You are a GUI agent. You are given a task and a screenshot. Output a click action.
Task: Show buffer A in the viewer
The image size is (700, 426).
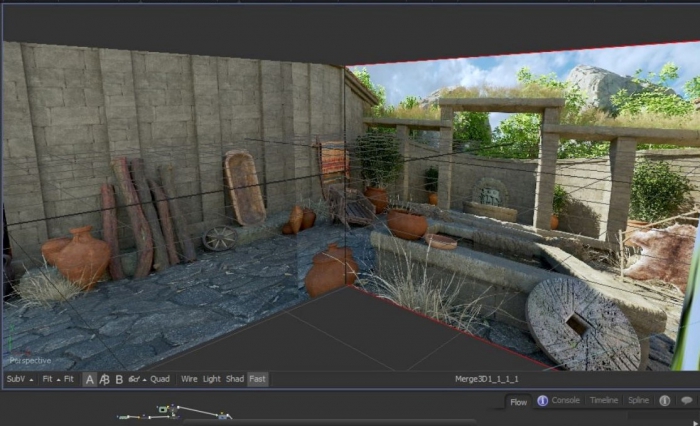(x=90, y=379)
